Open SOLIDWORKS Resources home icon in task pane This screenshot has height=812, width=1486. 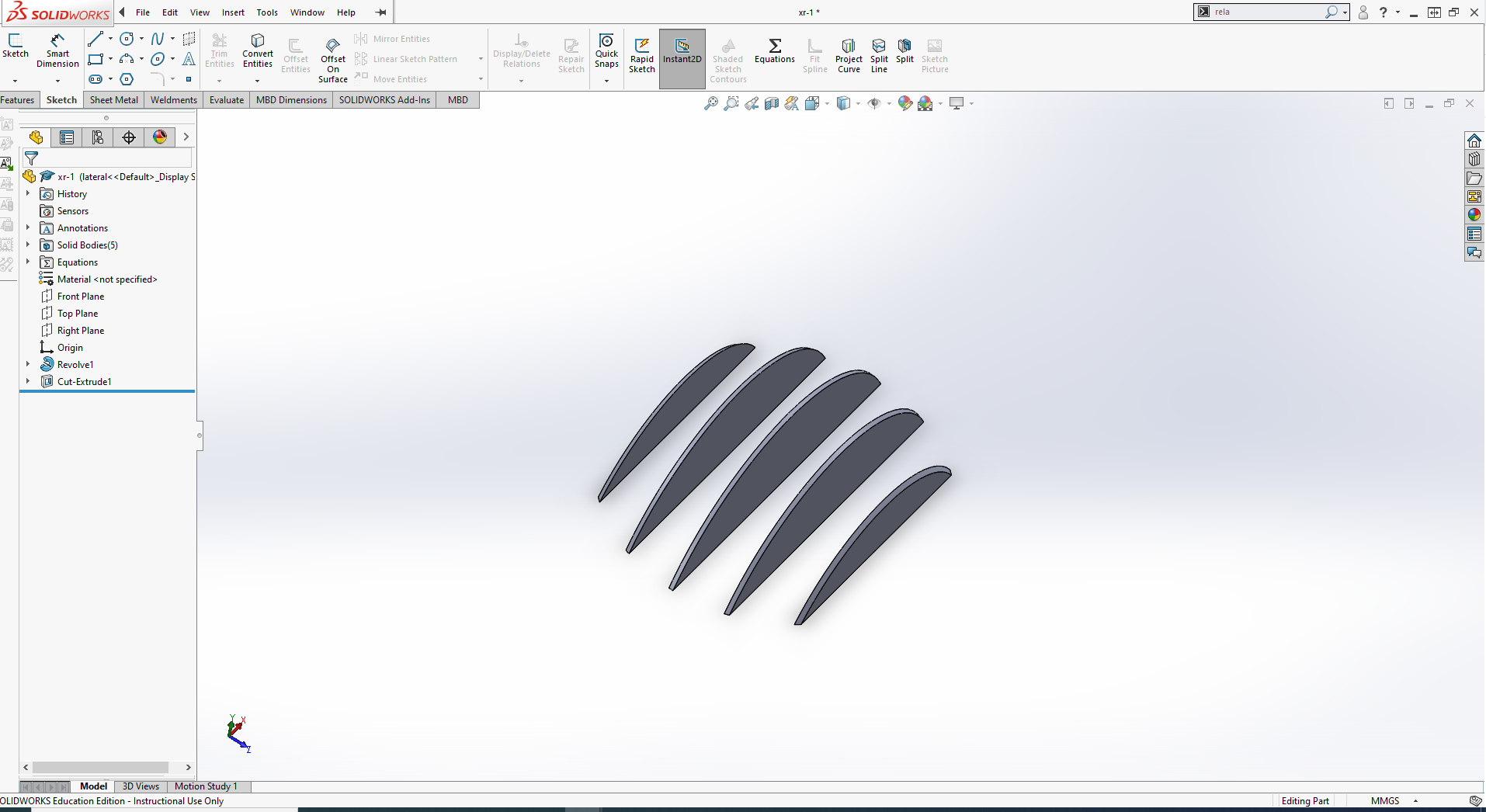click(x=1474, y=141)
